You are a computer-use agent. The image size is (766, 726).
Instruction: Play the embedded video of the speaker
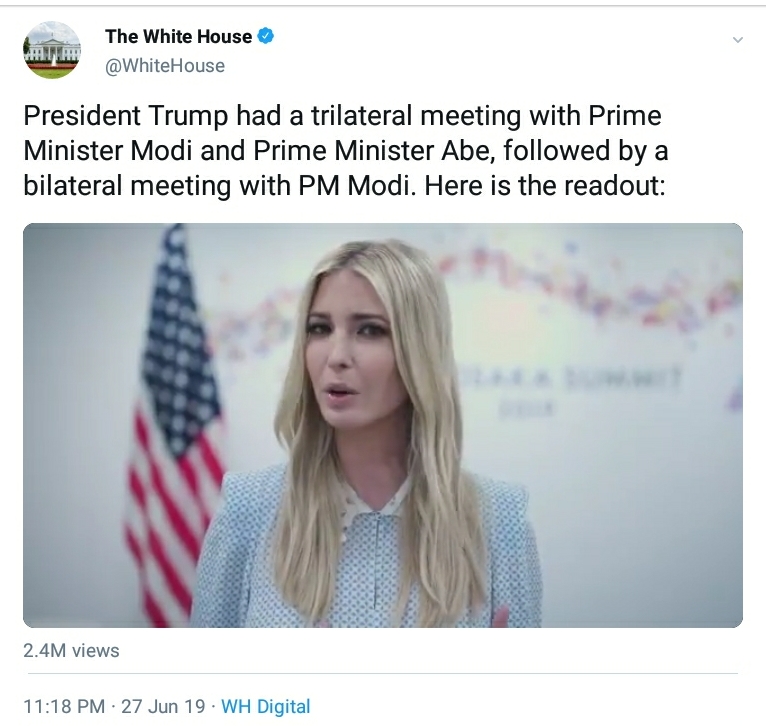pos(383,425)
